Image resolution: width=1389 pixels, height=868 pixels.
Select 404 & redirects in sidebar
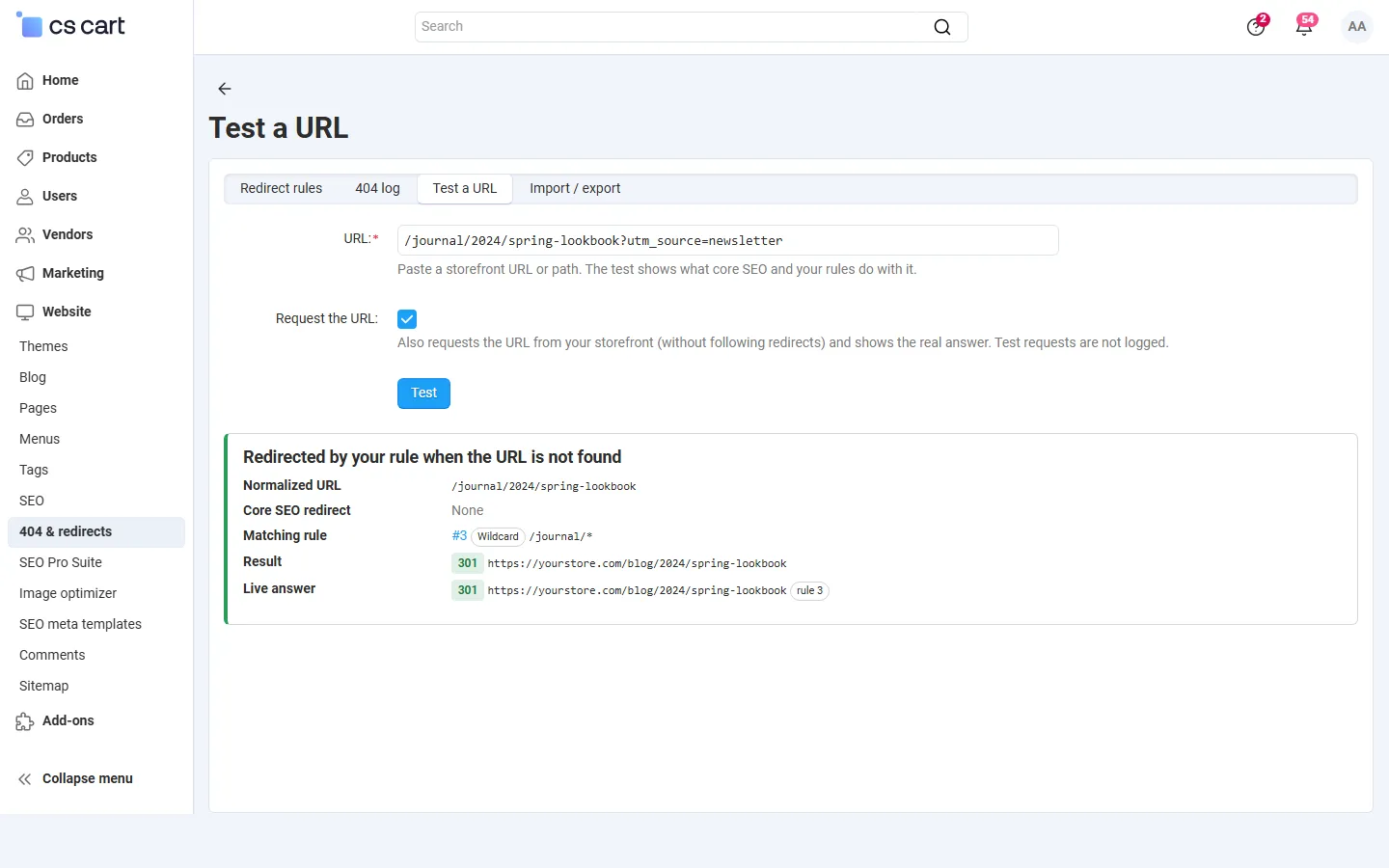click(x=96, y=532)
